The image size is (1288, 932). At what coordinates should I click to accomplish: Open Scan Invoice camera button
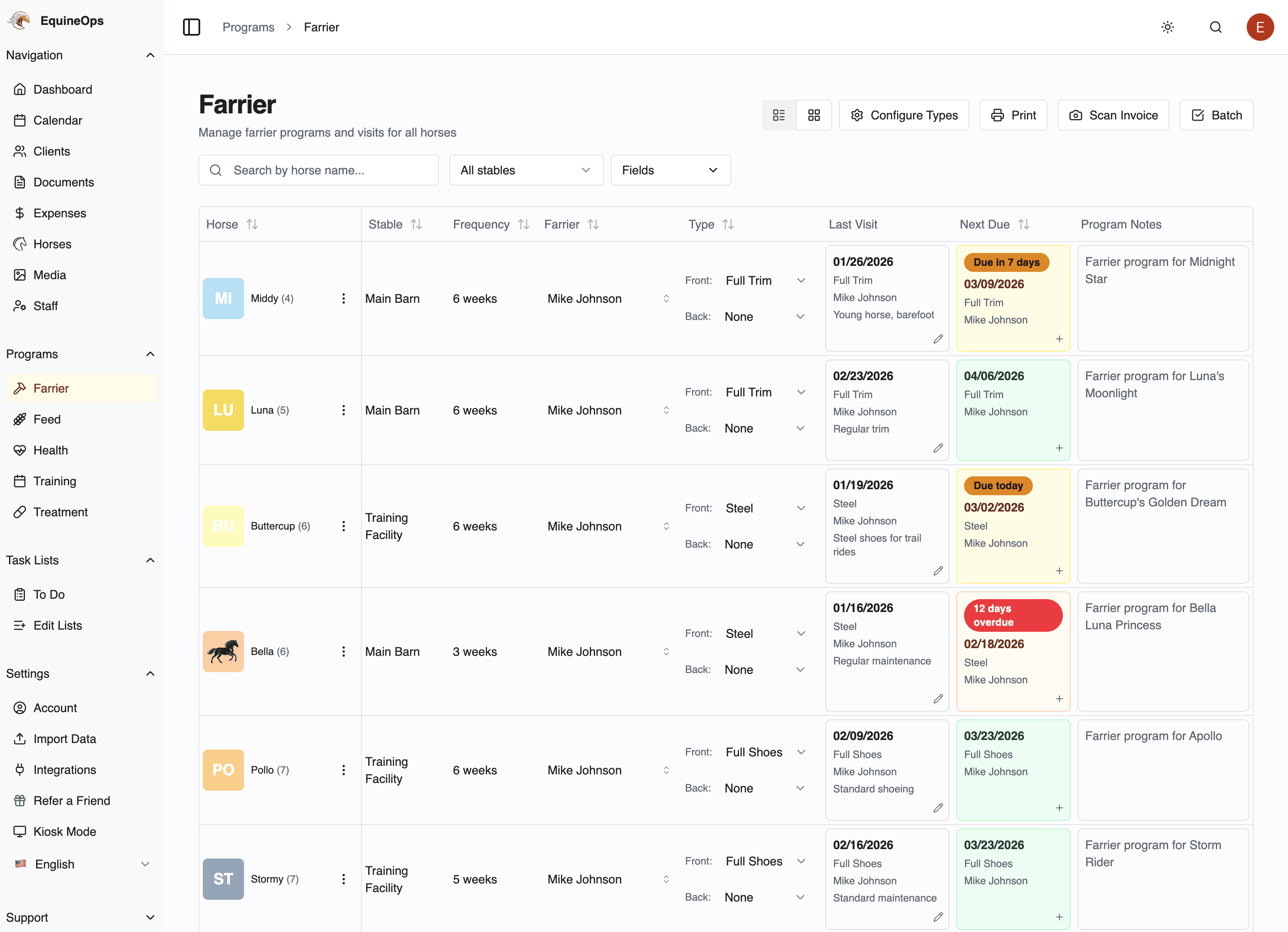pos(1113,115)
